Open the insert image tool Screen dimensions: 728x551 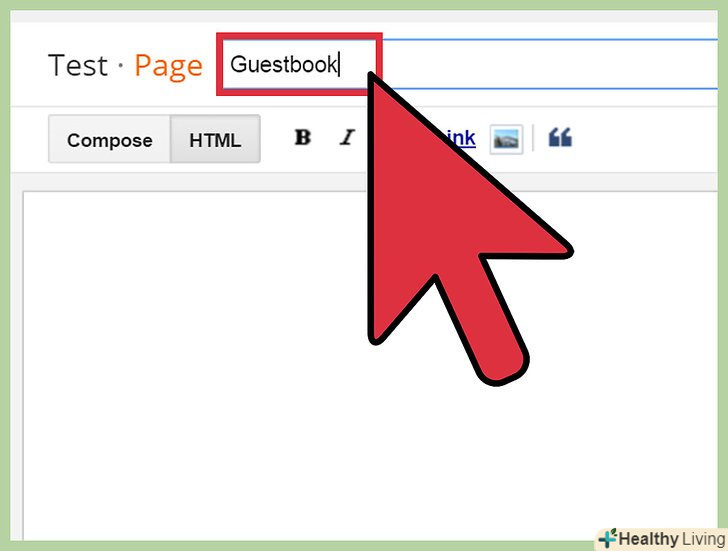coord(506,139)
